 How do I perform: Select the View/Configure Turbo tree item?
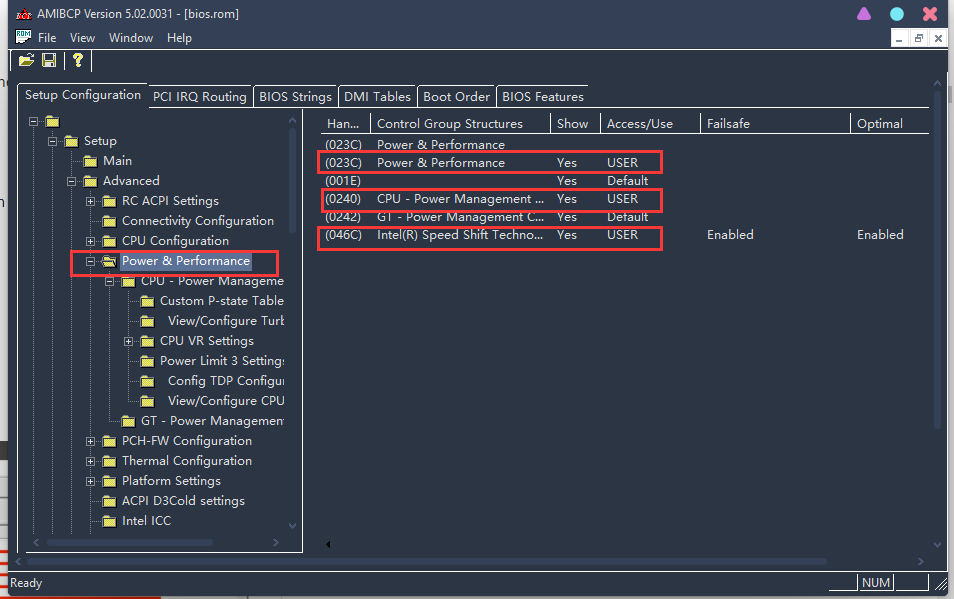click(x=226, y=321)
